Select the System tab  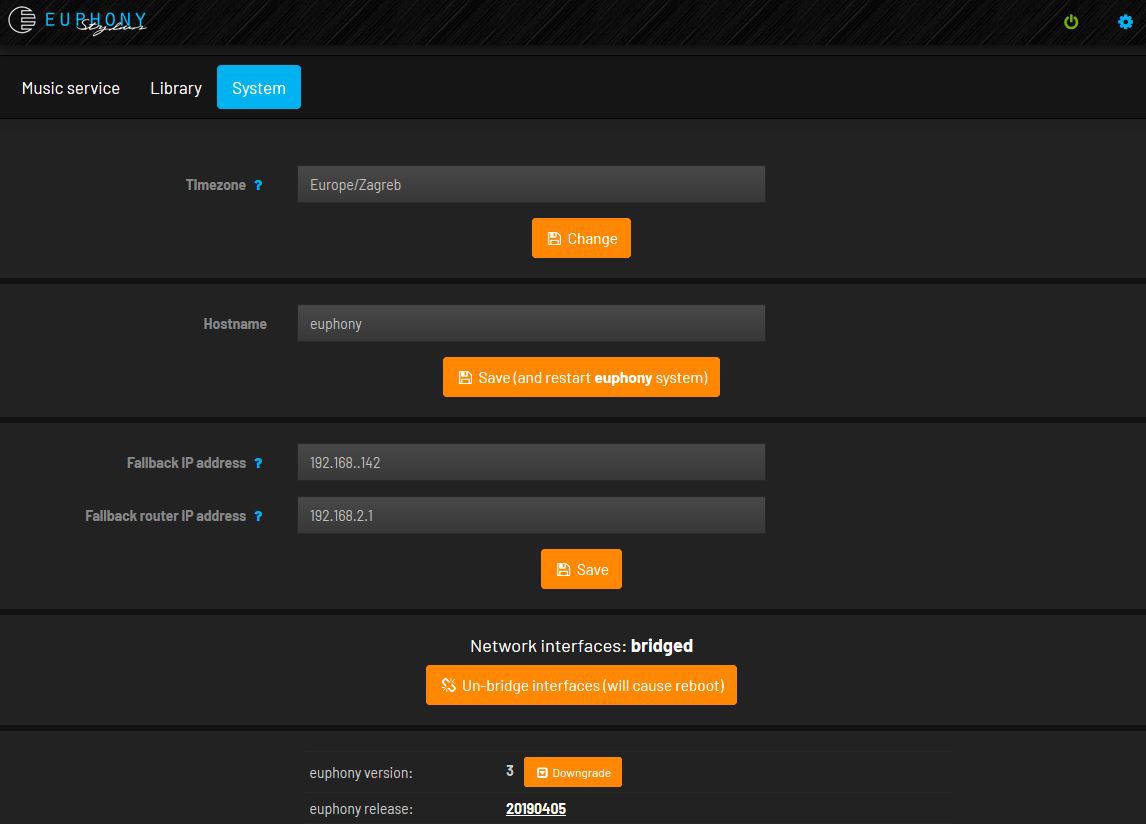click(259, 88)
